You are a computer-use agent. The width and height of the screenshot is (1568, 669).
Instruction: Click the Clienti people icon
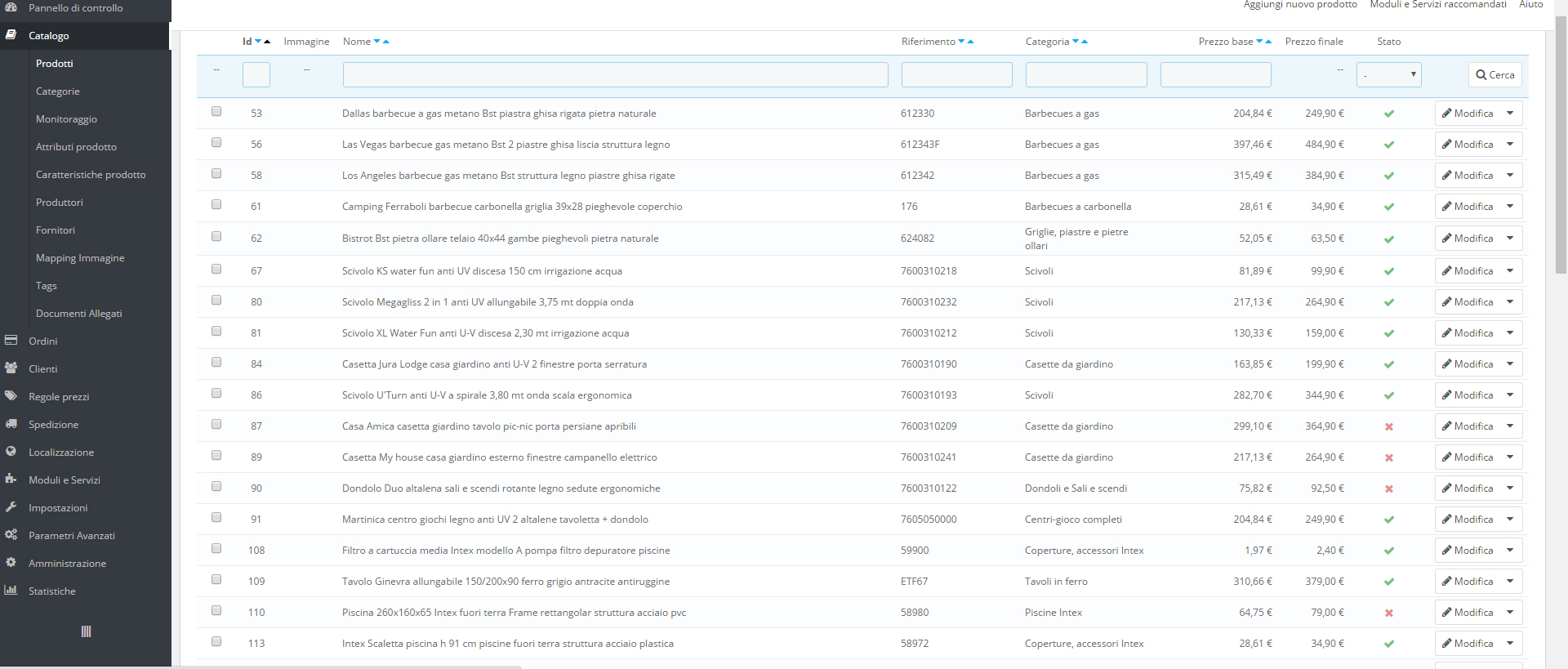[x=11, y=368]
